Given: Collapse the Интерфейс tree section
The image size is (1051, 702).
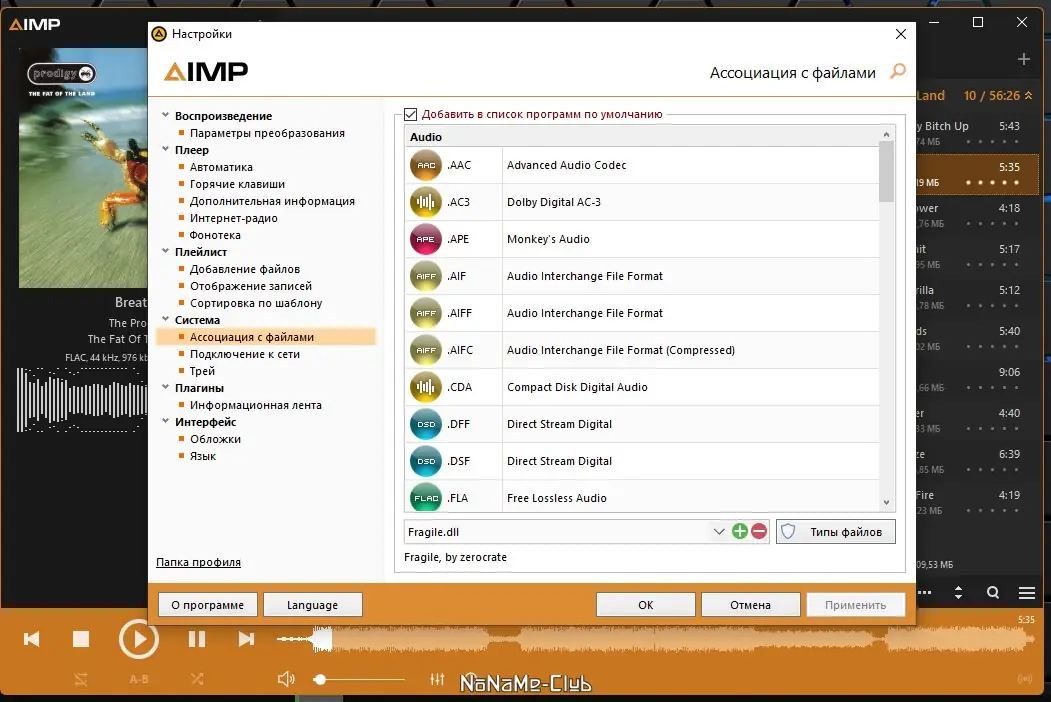Looking at the screenshot, I should [166, 421].
